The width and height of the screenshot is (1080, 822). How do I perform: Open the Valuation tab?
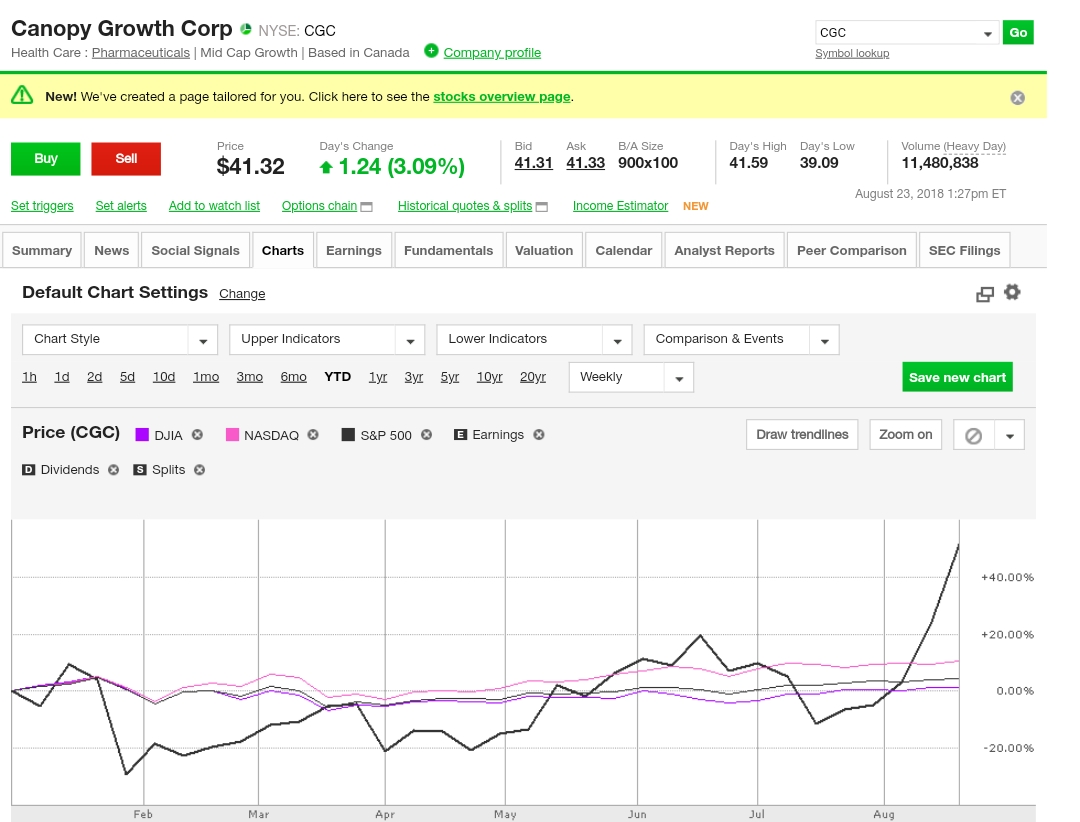(x=544, y=250)
